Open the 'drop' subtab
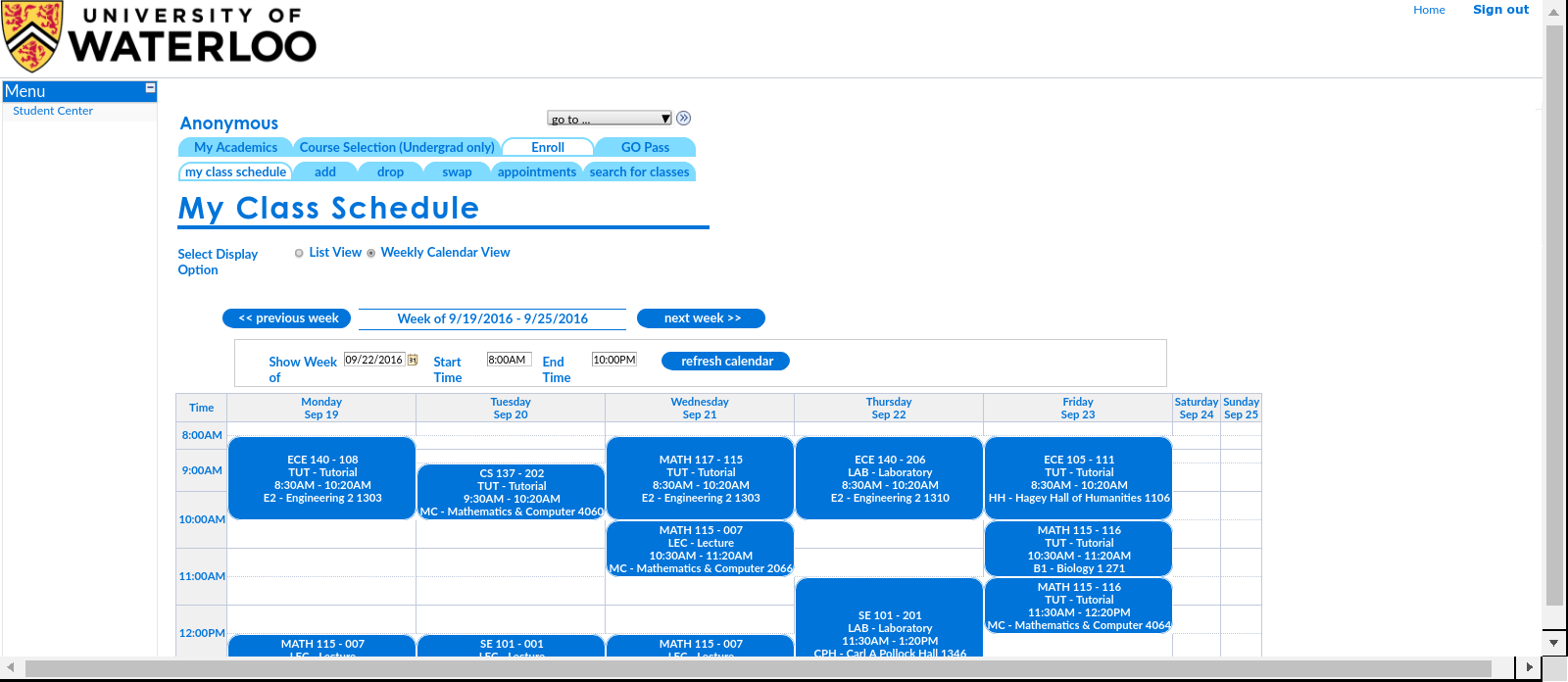Viewport: 1568px width, 682px height. 390,171
